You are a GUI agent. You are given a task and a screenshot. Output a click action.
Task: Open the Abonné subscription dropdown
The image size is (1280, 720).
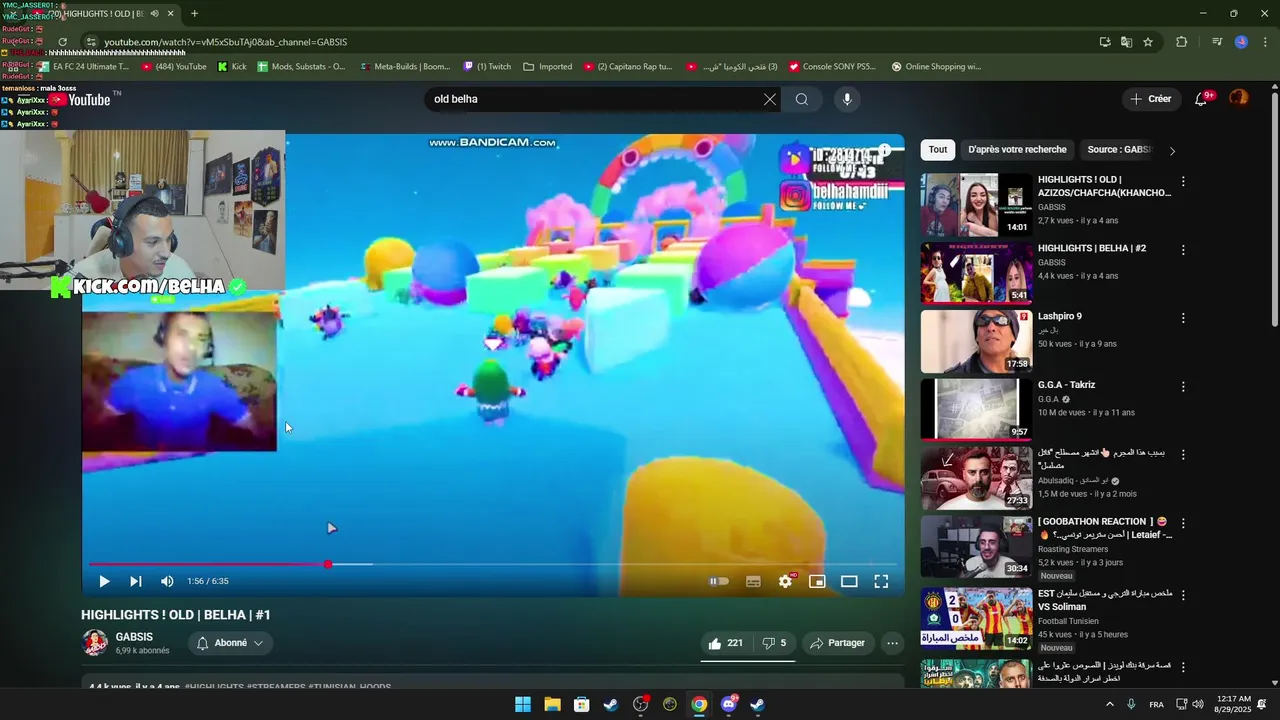(x=230, y=643)
